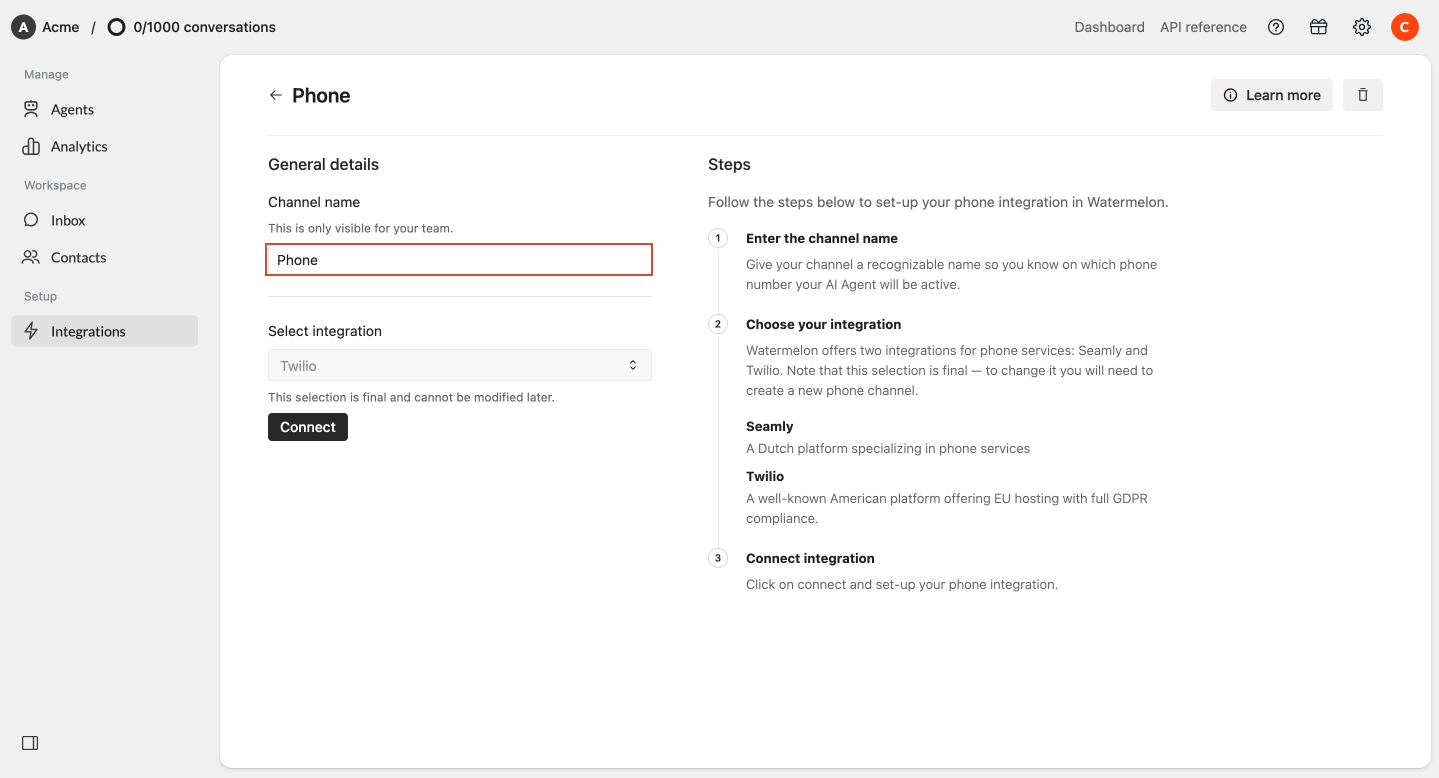This screenshot has width=1439, height=778.
Task: Focus the Channel name input field
Action: (459, 260)
